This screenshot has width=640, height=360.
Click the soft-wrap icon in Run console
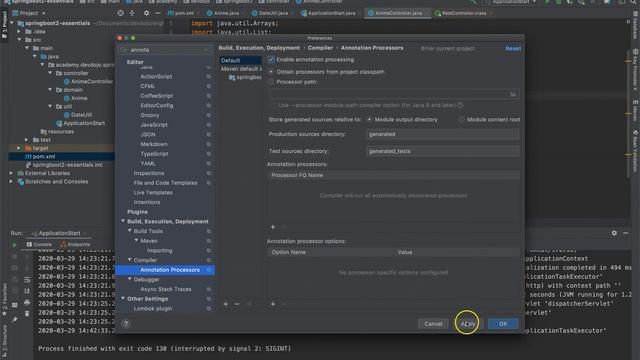click(x=27, y=280)
